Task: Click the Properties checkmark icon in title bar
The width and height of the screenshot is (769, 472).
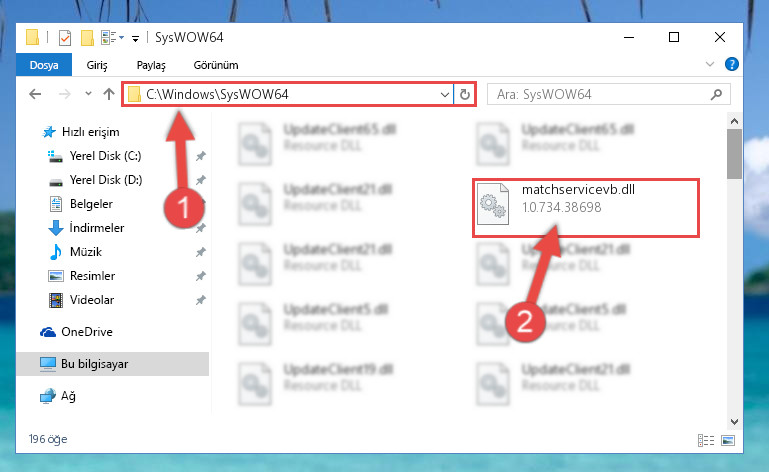Action: point(65,38)
